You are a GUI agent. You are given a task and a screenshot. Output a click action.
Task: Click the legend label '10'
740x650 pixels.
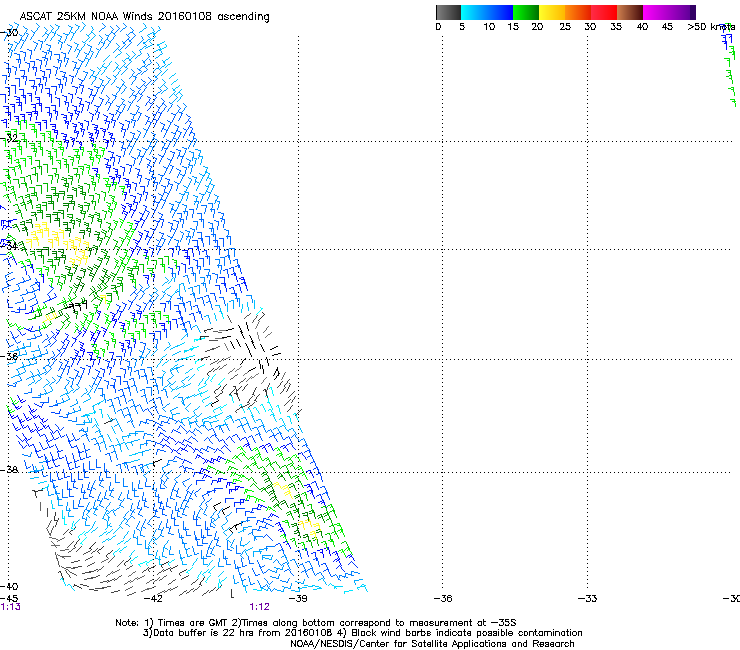[489, 27]
